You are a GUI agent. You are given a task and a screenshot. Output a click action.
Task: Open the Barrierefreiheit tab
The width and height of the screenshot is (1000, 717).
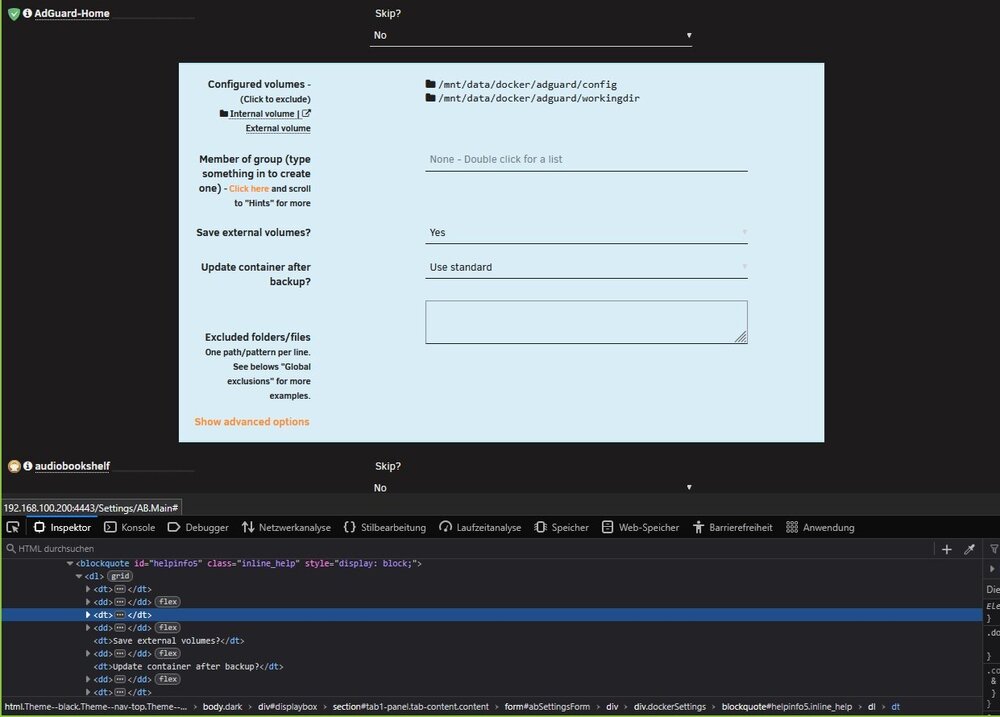[x=733, y=528]
